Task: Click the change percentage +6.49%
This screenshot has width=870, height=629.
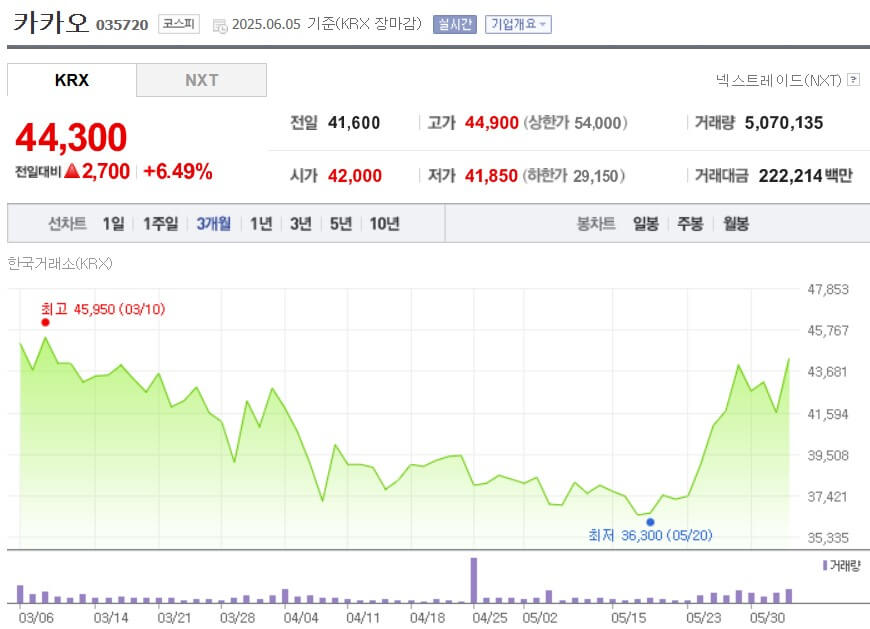Action: [x=178, y=171]
